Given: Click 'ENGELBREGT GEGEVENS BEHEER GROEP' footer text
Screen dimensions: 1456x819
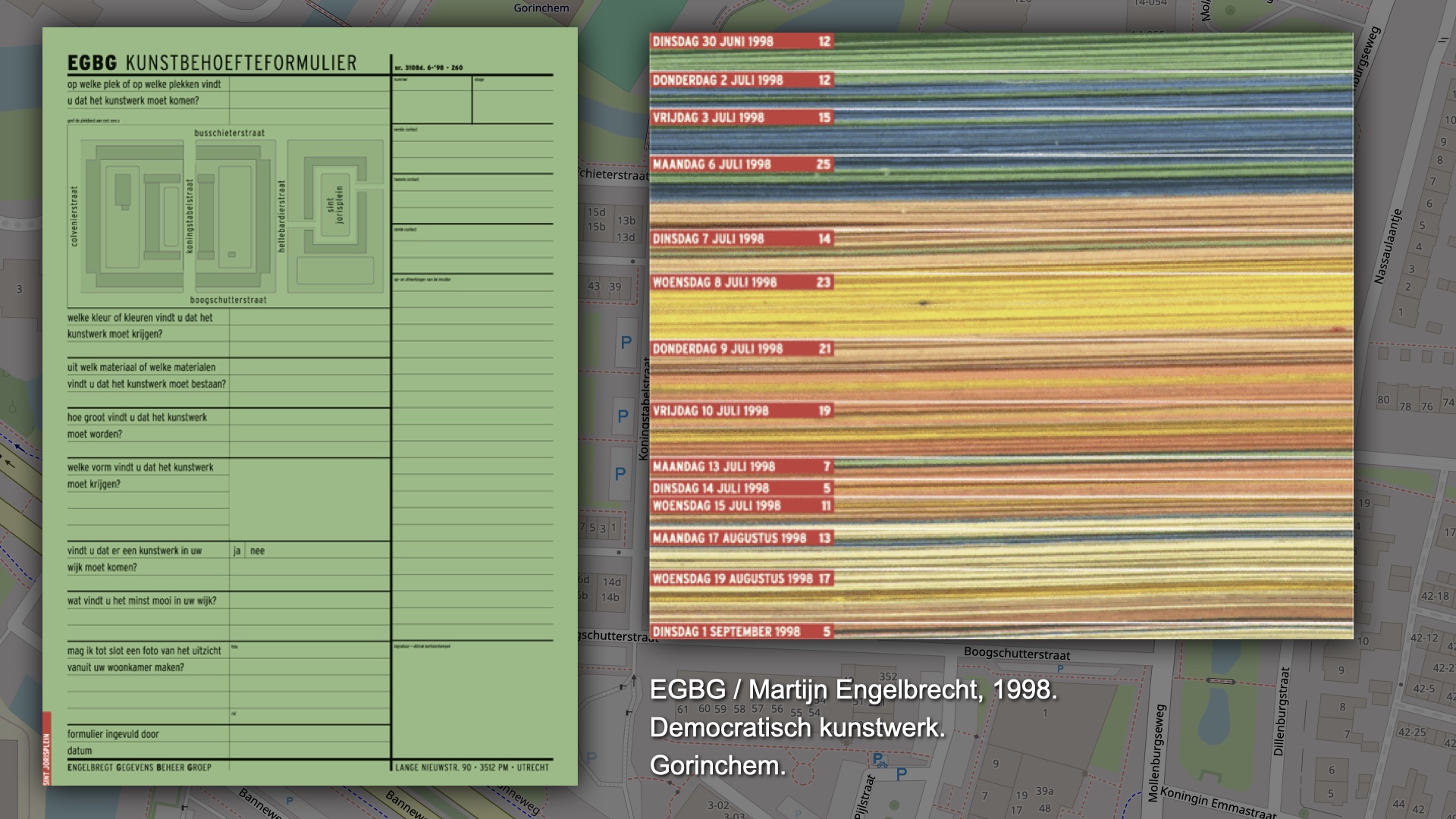Looking at the screenshot, I should pyautogui.click(x=140, y=767).
